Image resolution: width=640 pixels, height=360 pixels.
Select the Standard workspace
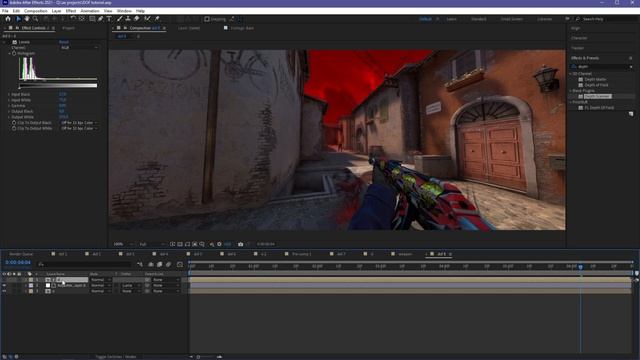(479, 19)
